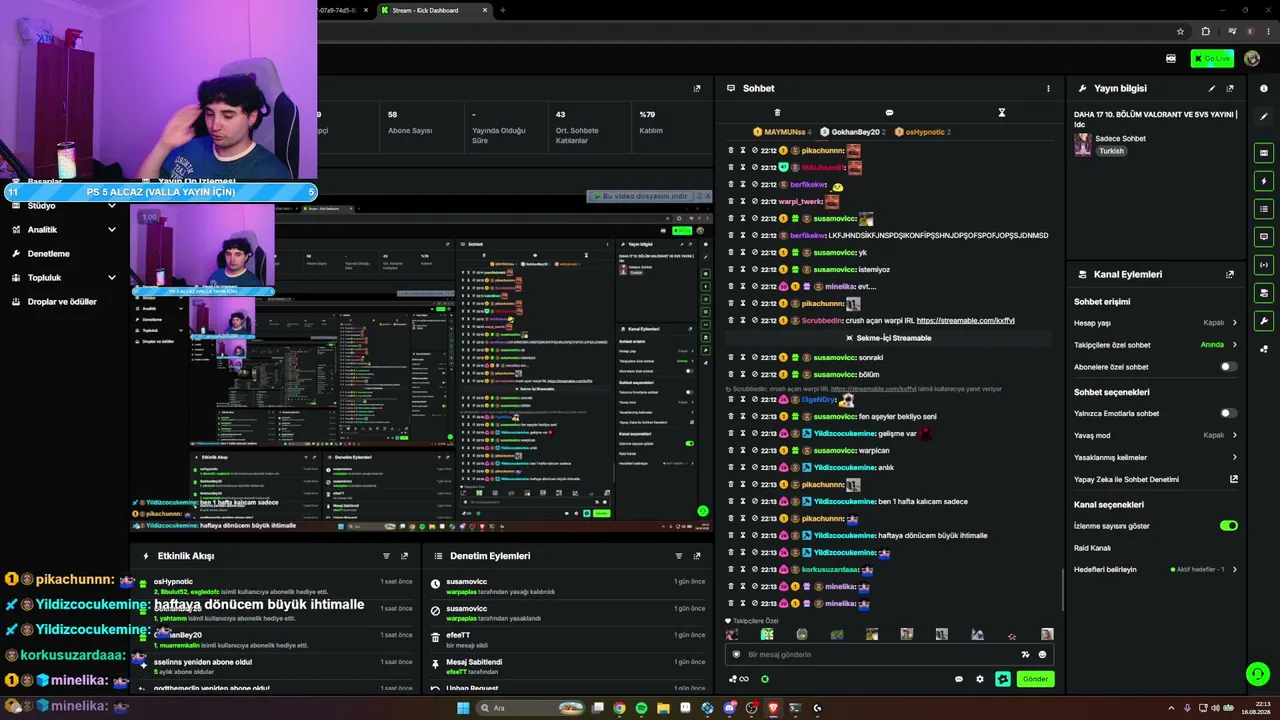This screenshot has width=1280, height=720.
Task: Open a new browser tab
Action: click(502, 10)
